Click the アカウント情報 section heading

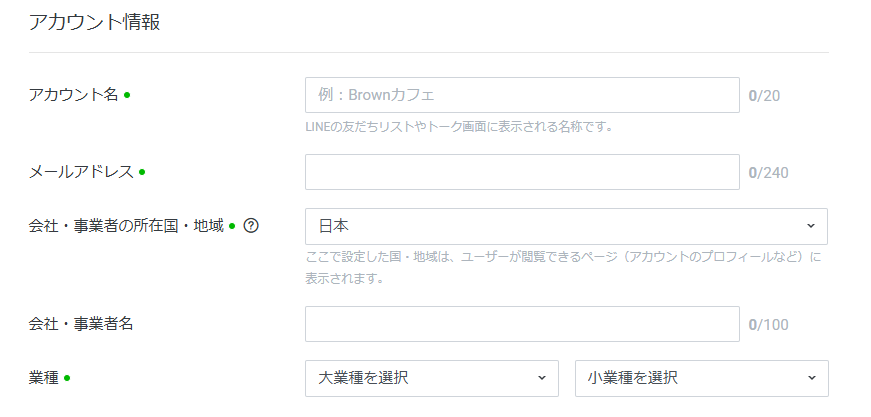[95, 23]
